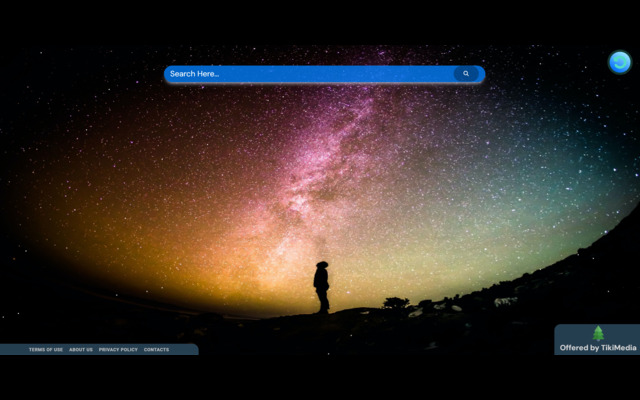Click the Offered by TikiMedia text
This screenshot has width=640, height=400.
[598, 348]
